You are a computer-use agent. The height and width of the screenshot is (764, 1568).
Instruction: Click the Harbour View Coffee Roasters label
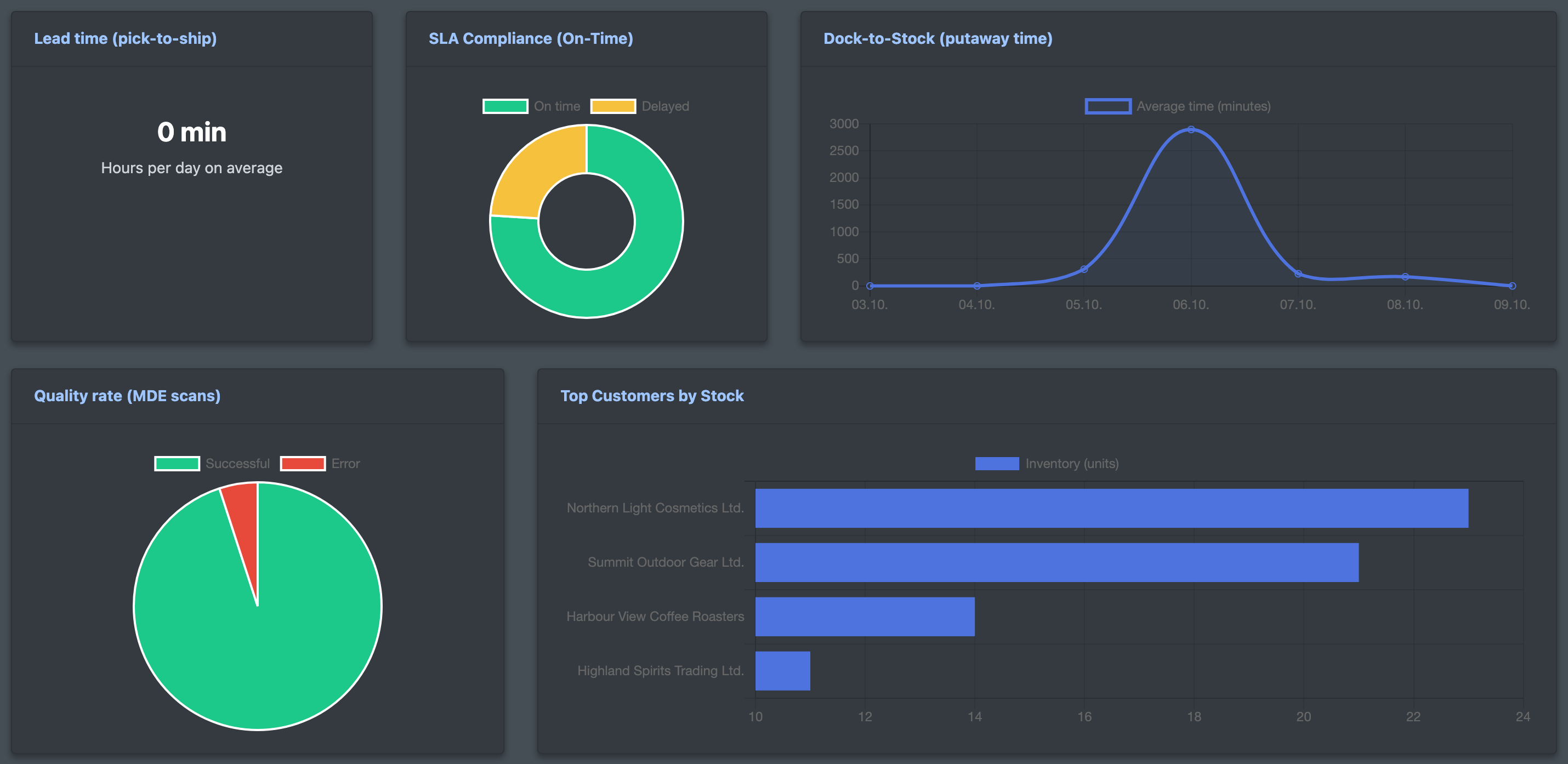click(x=655, y=616)
